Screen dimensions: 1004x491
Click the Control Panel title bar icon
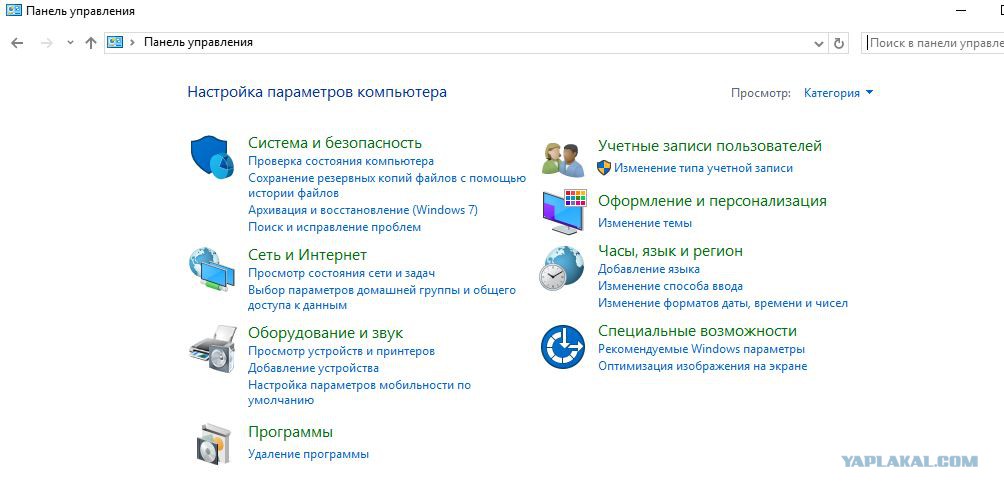[x=13, y=11]
